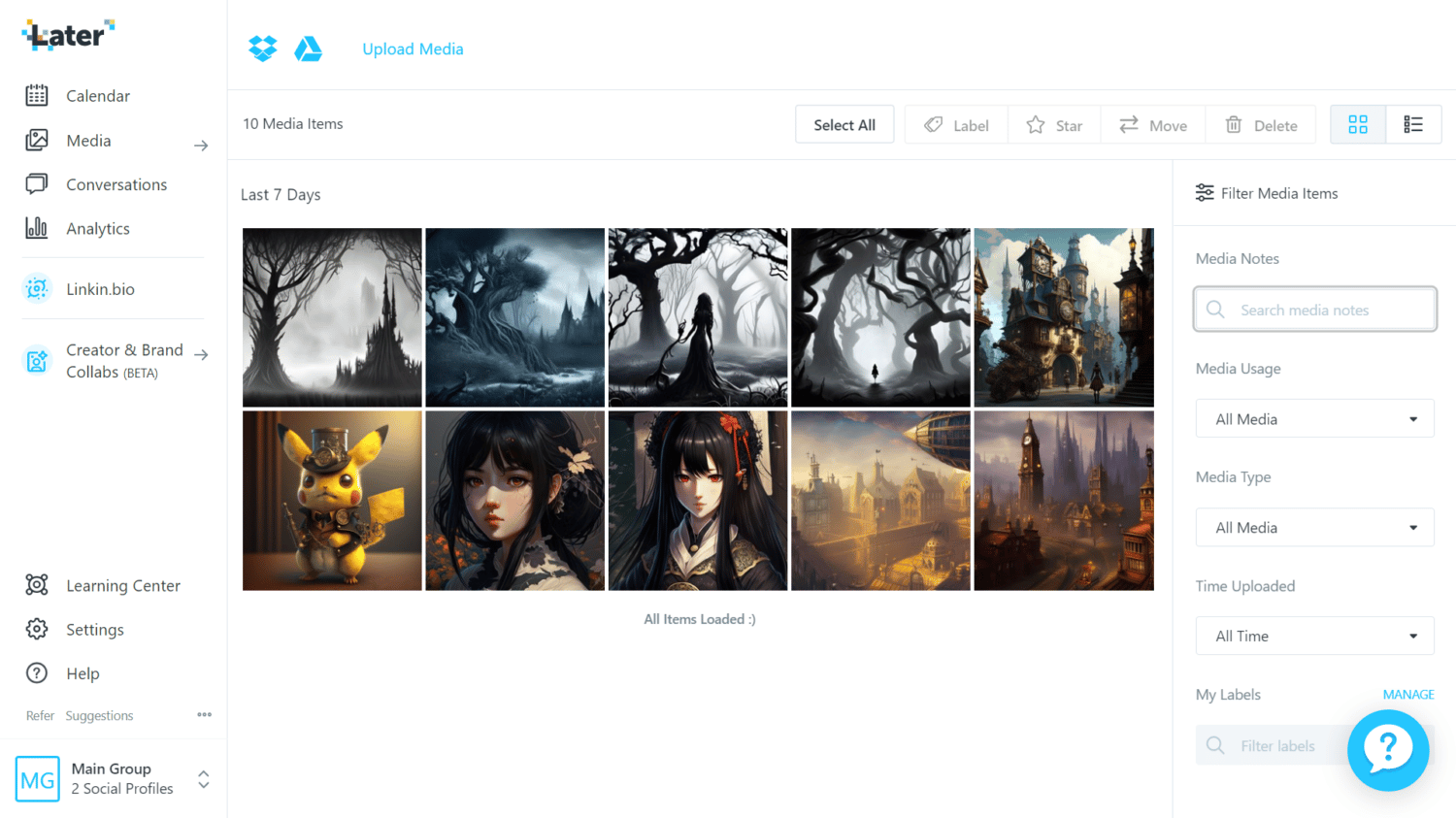Select the clock tower cityscape thumbnail
This screenshot has width=1456, height=818.
1064,501
